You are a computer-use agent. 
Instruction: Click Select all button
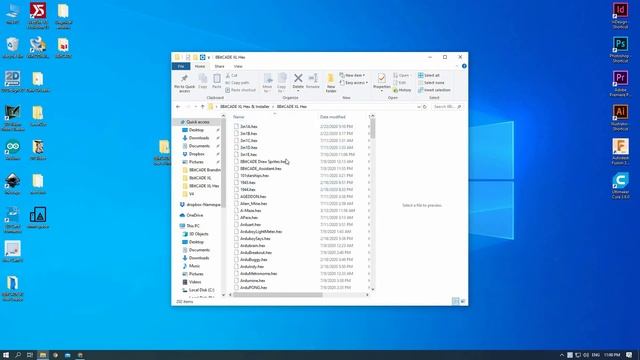click(429, 76)
